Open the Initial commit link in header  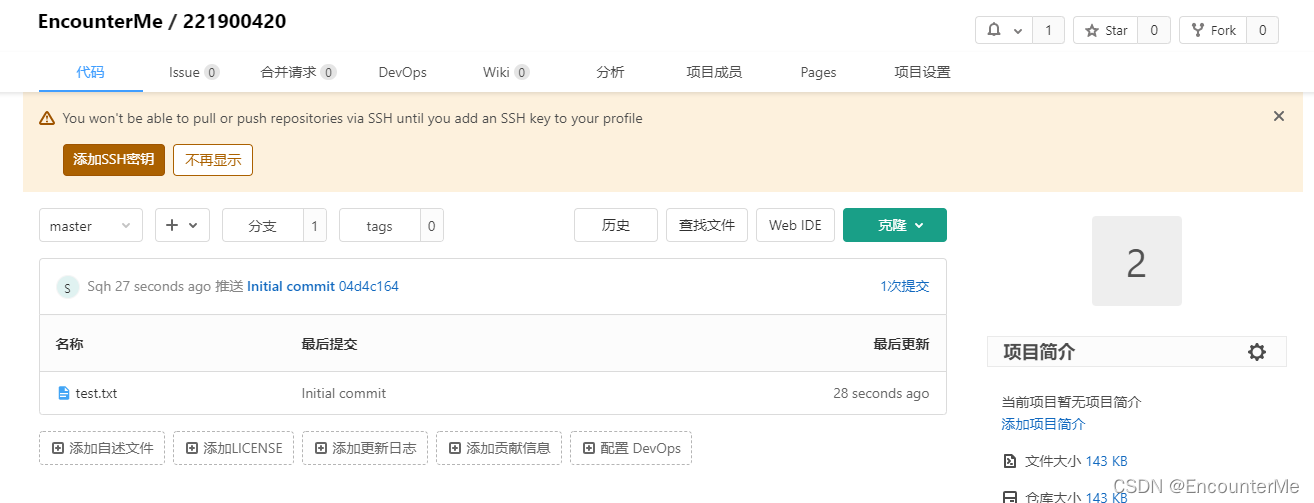291,286
